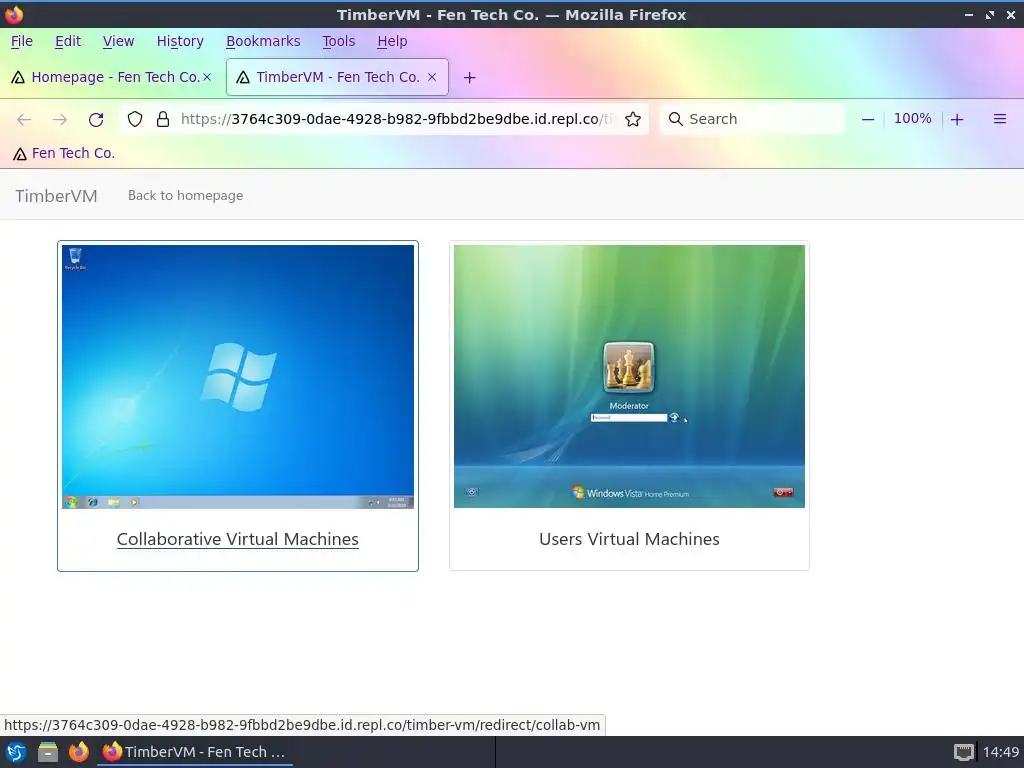1024x768 pixels.
Task: Go back to previous page
Action: [x=24, y=120]
